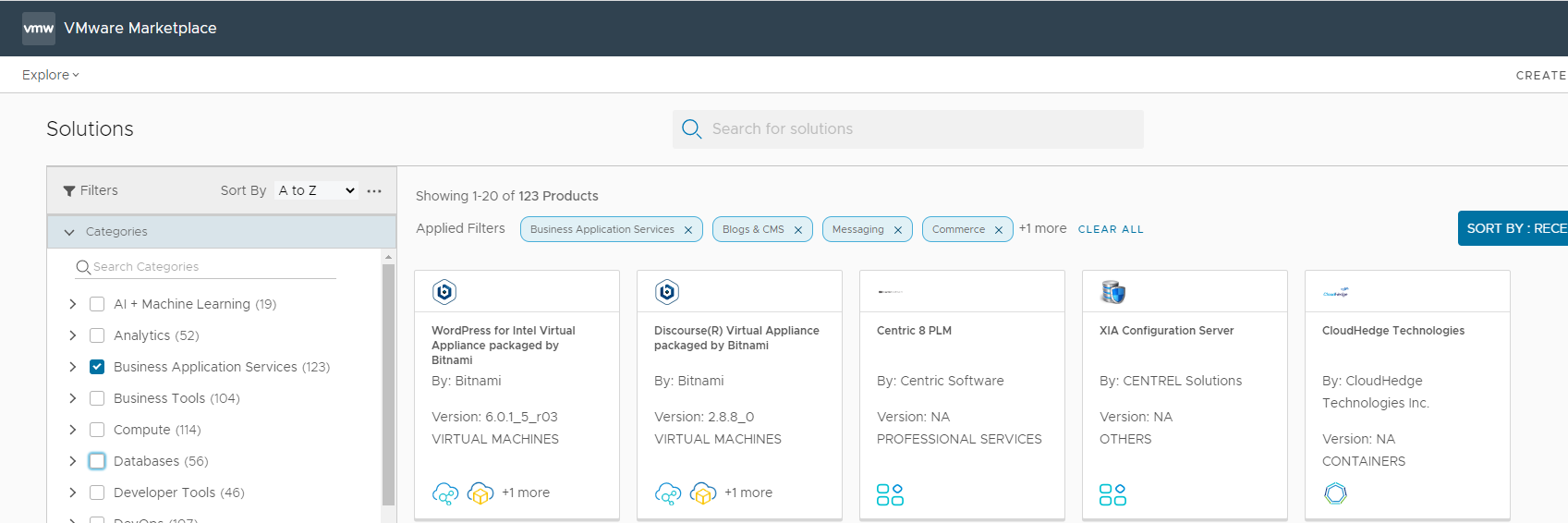Expand the Analytics category
Screen dimensions: 1568x523
73,335
